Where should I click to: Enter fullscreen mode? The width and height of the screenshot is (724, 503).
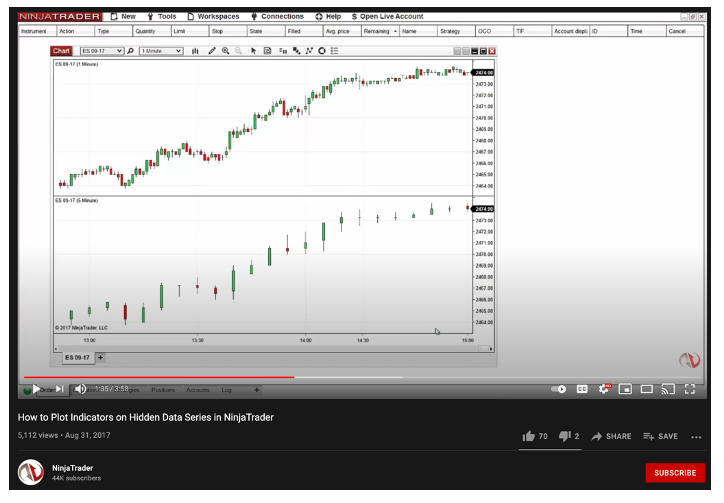point(690,389)
